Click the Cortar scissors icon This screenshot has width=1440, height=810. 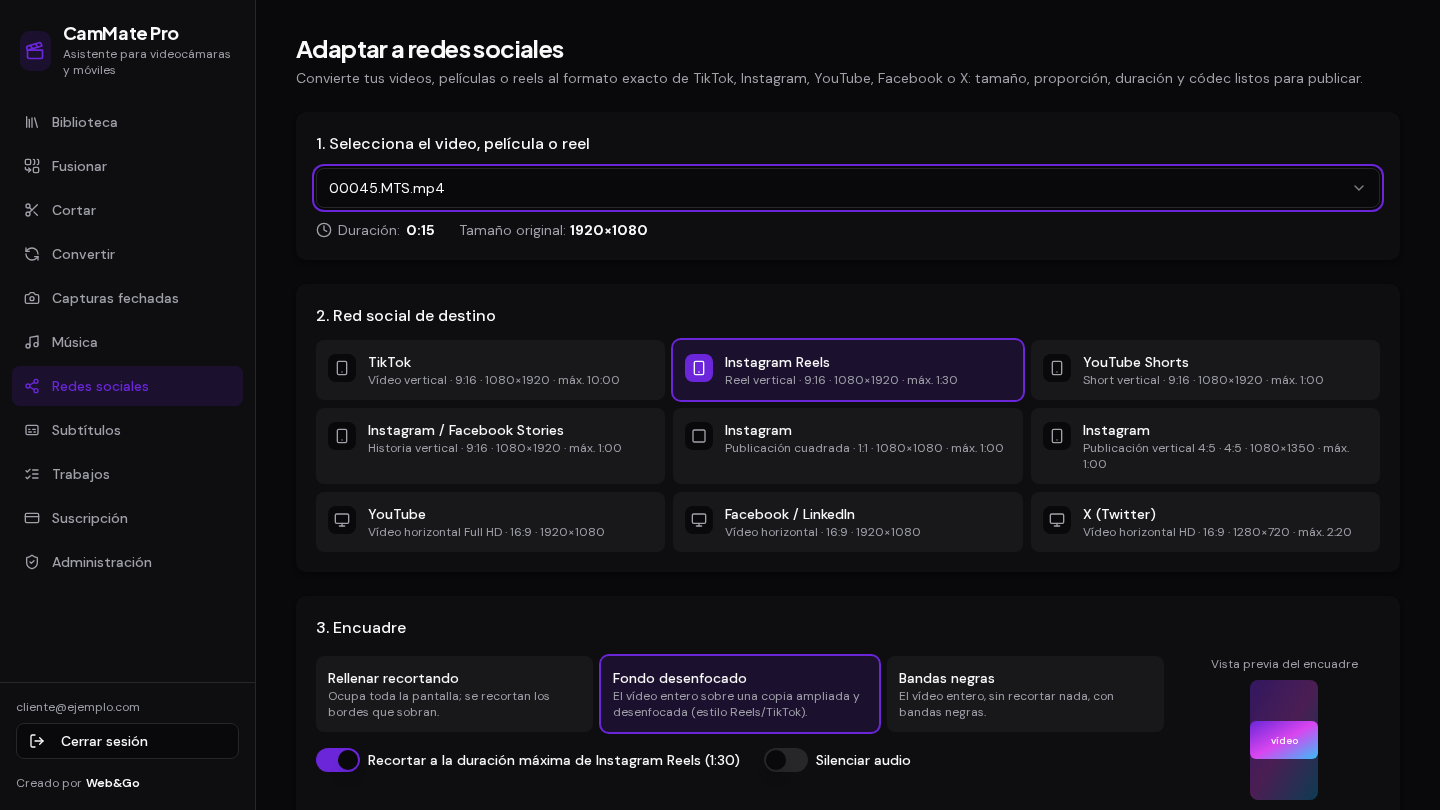[32, 210]
